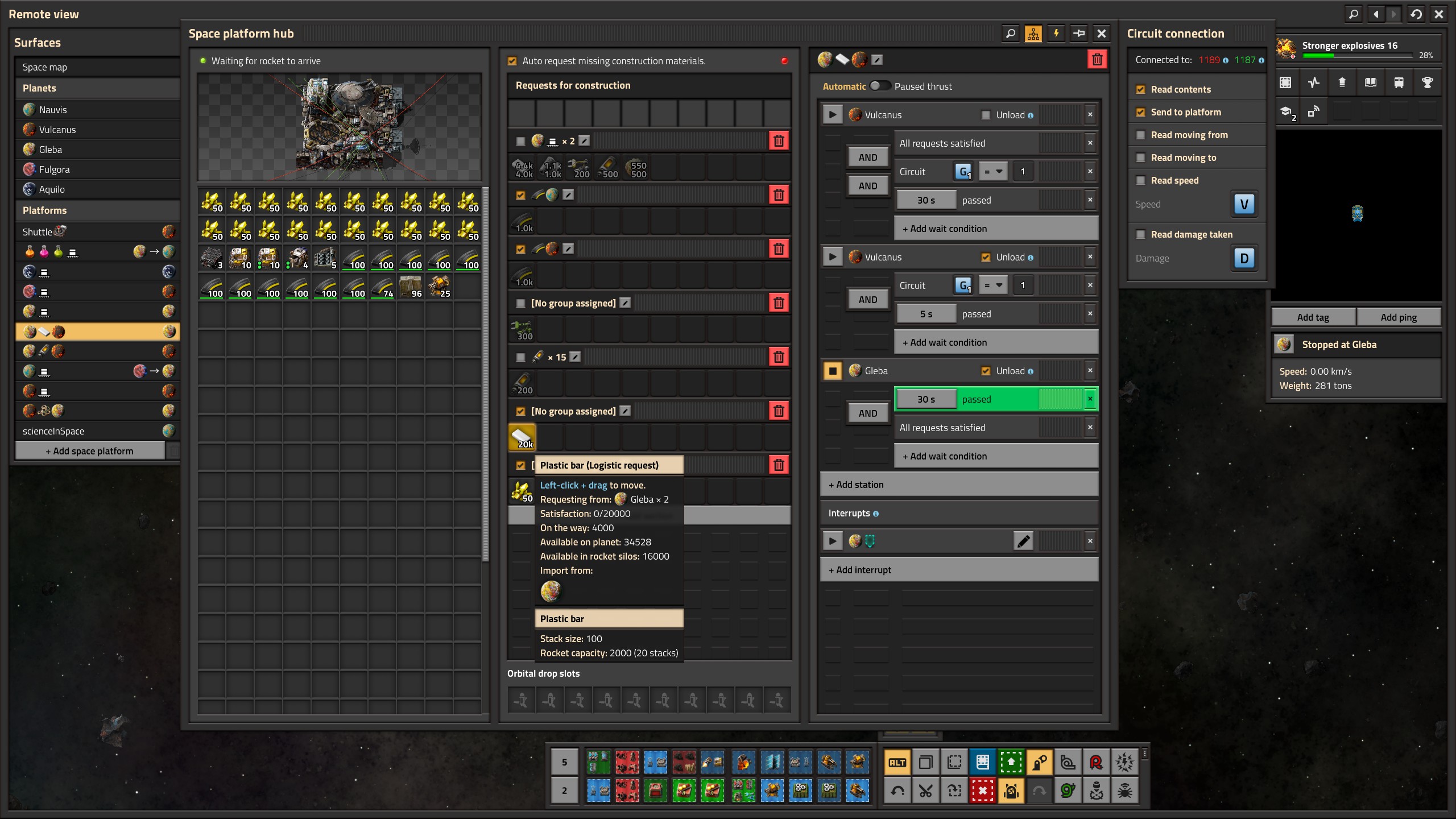Open the production stats icon in top right
This screenshot has height=819, width=1456.
coord(1313,82)
